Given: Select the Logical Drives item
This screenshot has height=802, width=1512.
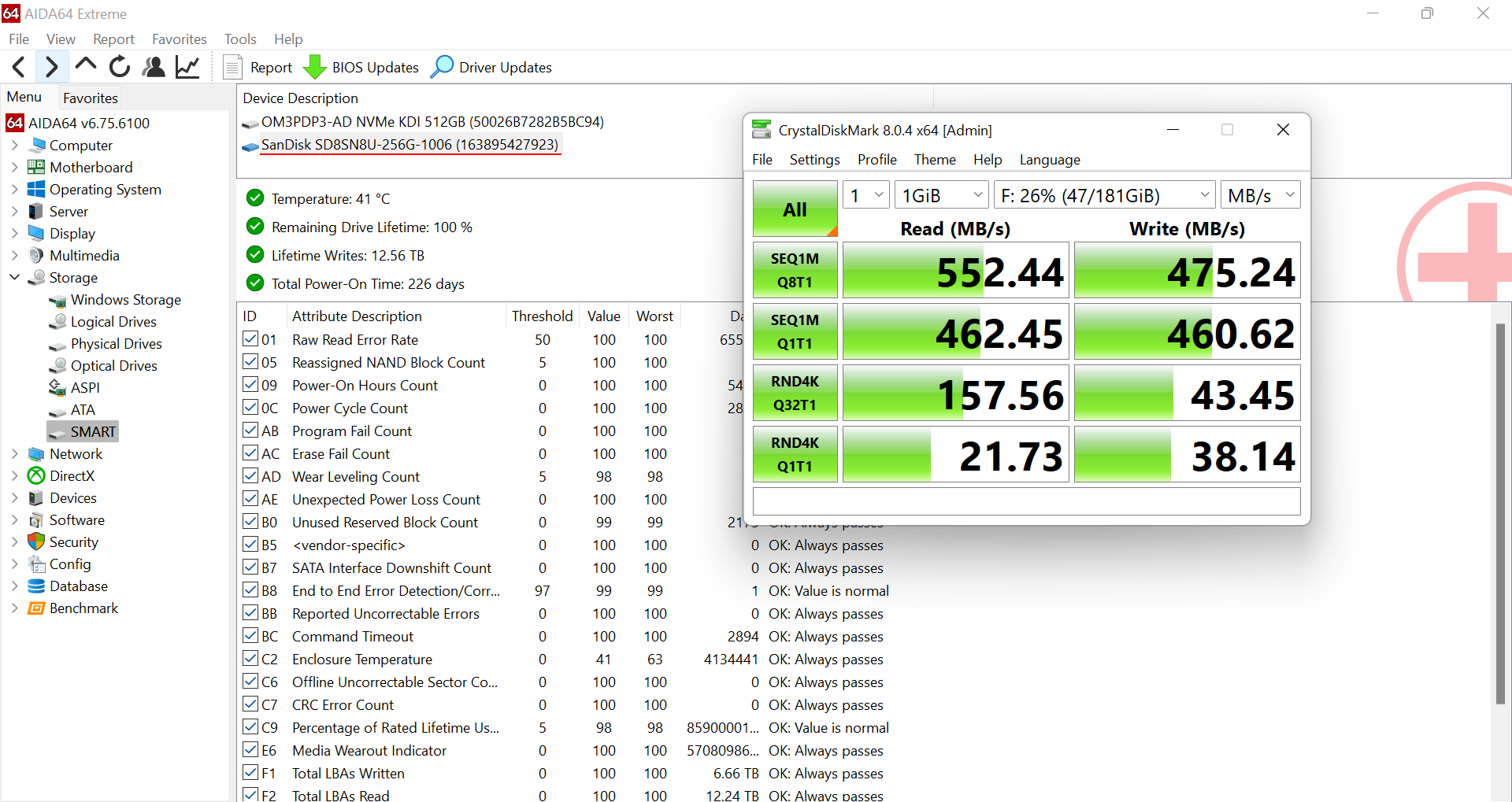Looking at the screenshot, I should click(113, 322).
